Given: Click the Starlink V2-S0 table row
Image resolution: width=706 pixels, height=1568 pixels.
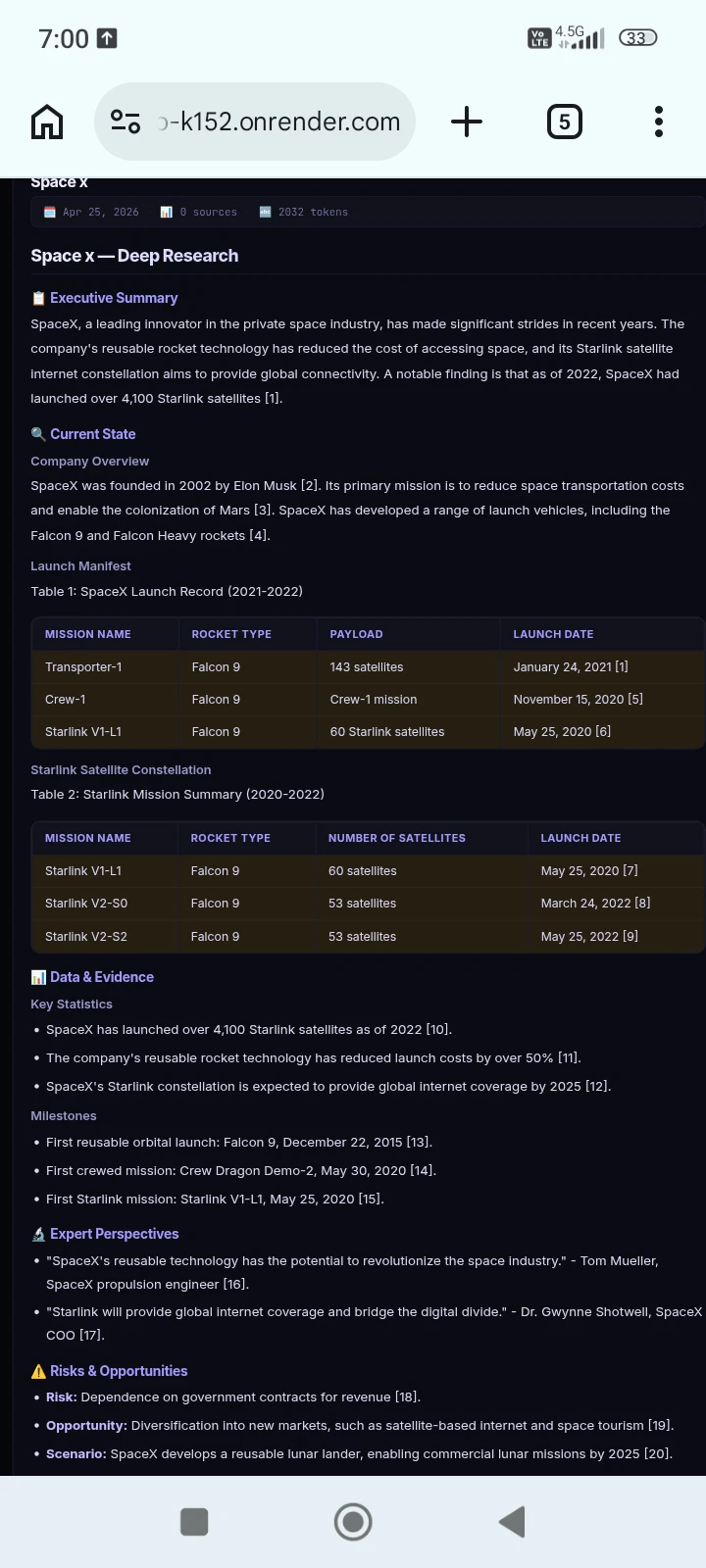Looking at the screenshot, I should click(x=368, y=904).
